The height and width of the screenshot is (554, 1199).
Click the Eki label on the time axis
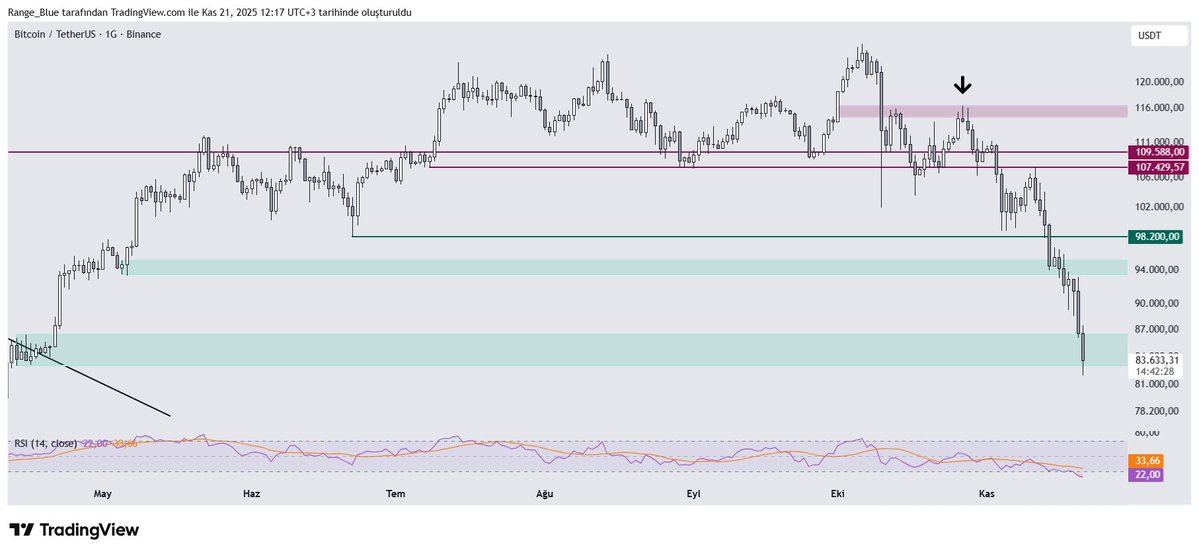click(837, 494)
